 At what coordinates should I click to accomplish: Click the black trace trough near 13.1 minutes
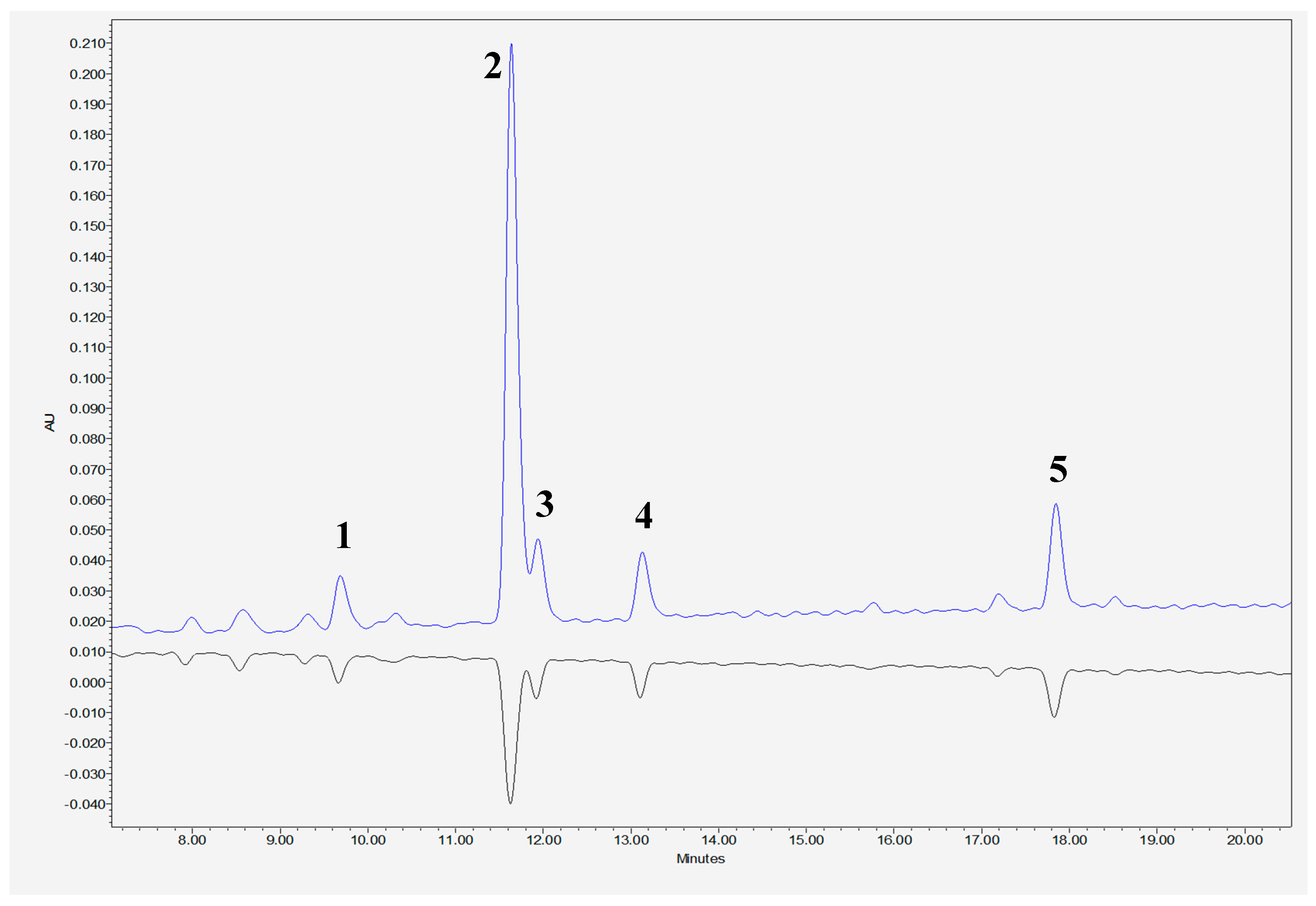tap(640, 697)
